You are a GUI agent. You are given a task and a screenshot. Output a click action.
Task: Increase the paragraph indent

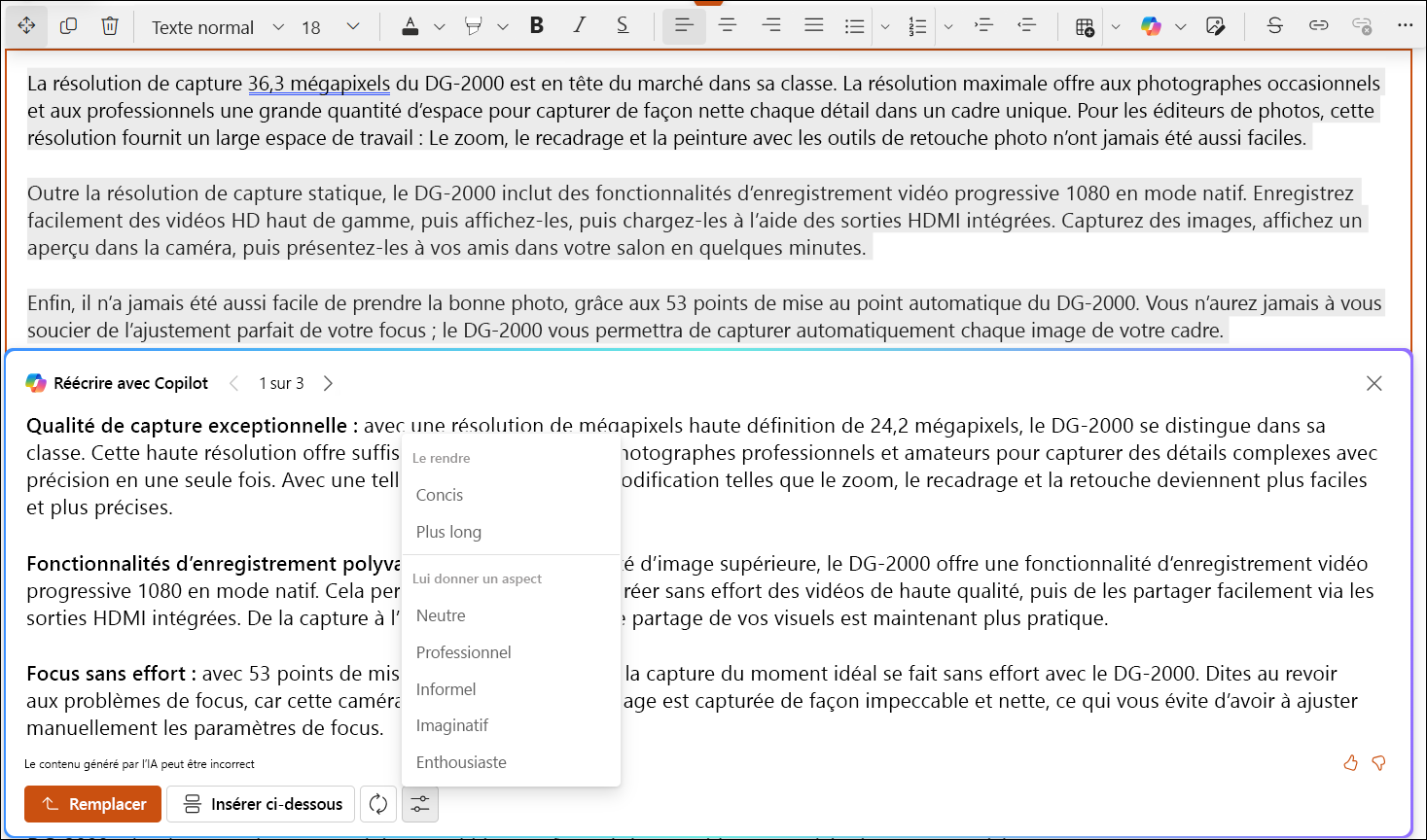pos(983,26)
